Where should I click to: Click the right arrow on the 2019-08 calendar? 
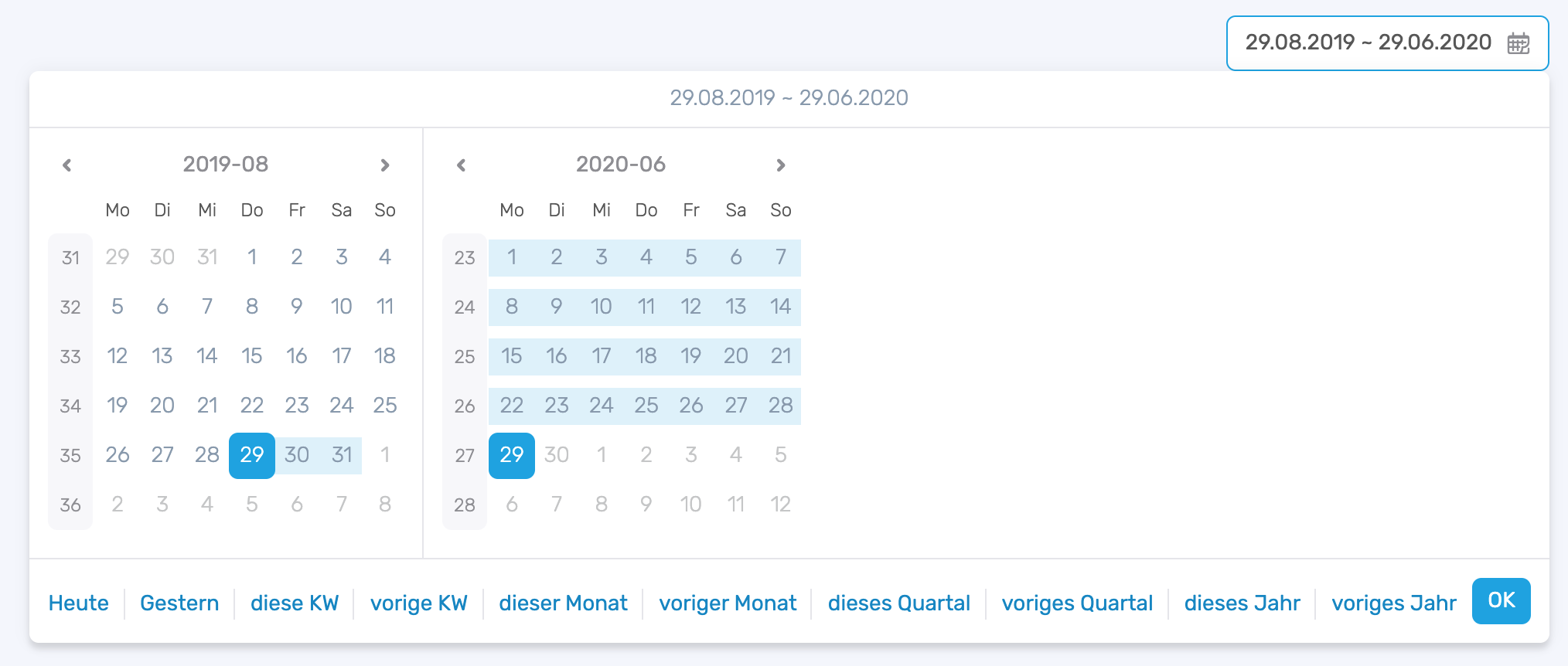point(386,164)
